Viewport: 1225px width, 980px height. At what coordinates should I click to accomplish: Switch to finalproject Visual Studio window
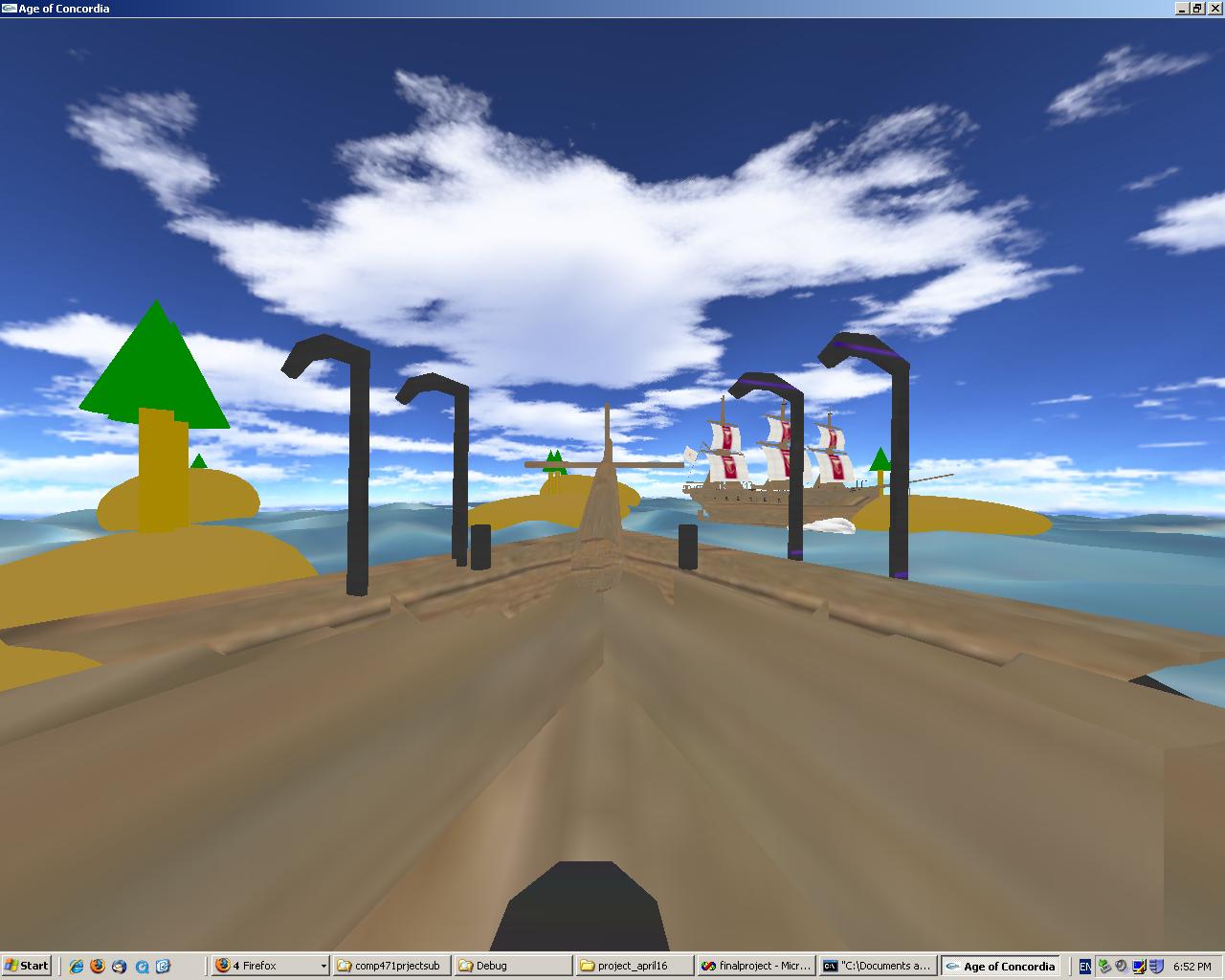756,966
